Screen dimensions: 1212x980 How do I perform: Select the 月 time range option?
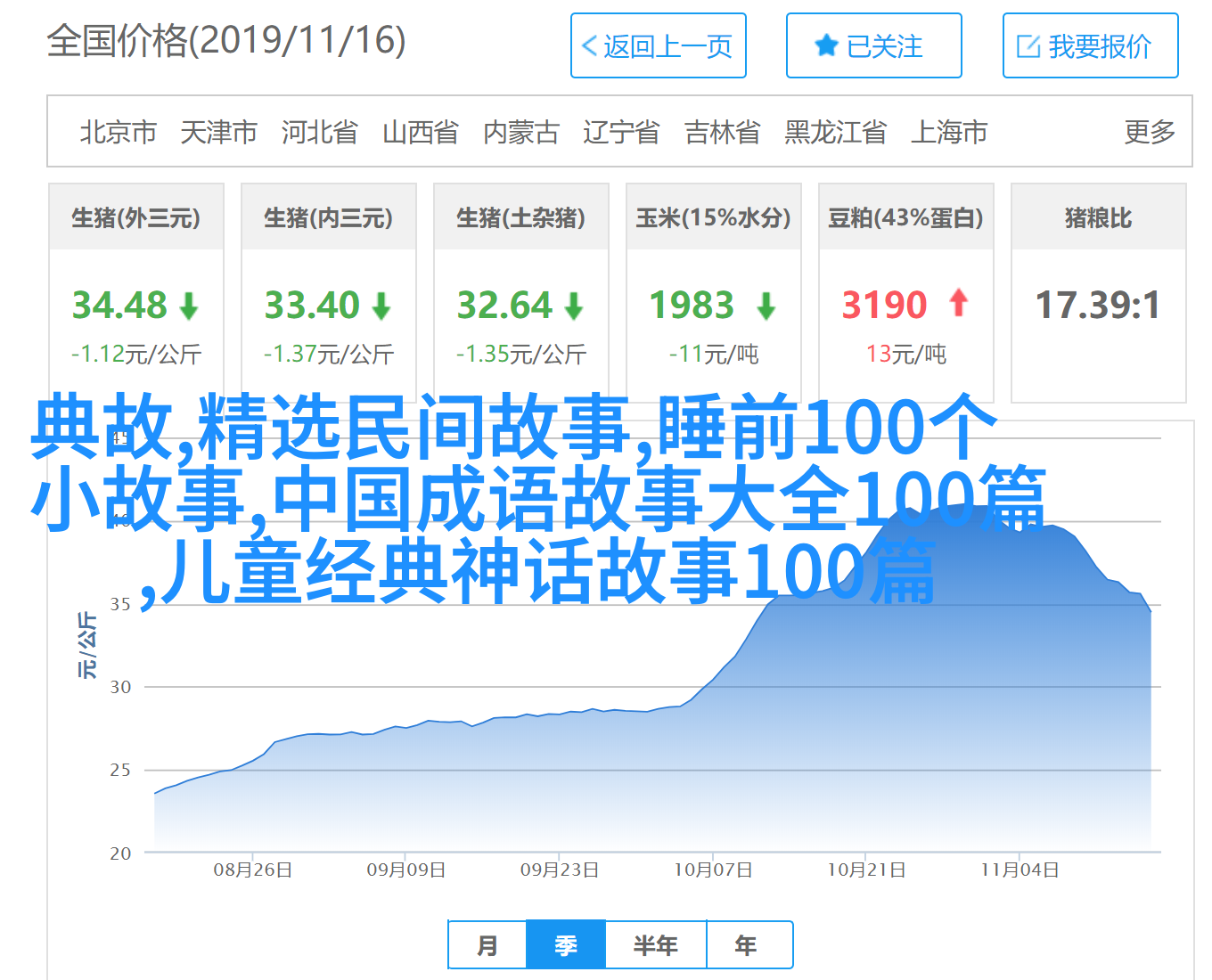(487, 945)
